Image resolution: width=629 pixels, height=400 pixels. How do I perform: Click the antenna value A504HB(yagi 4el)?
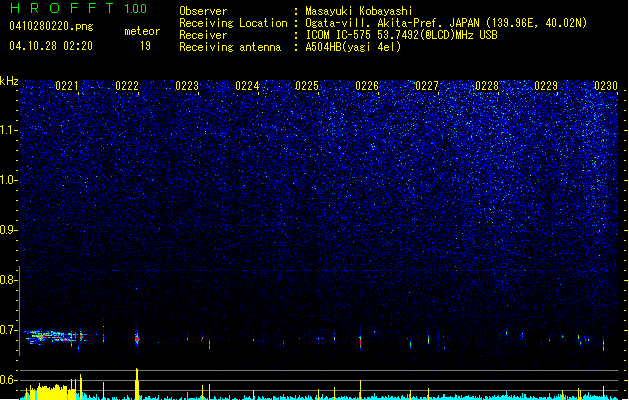[353, 47]
